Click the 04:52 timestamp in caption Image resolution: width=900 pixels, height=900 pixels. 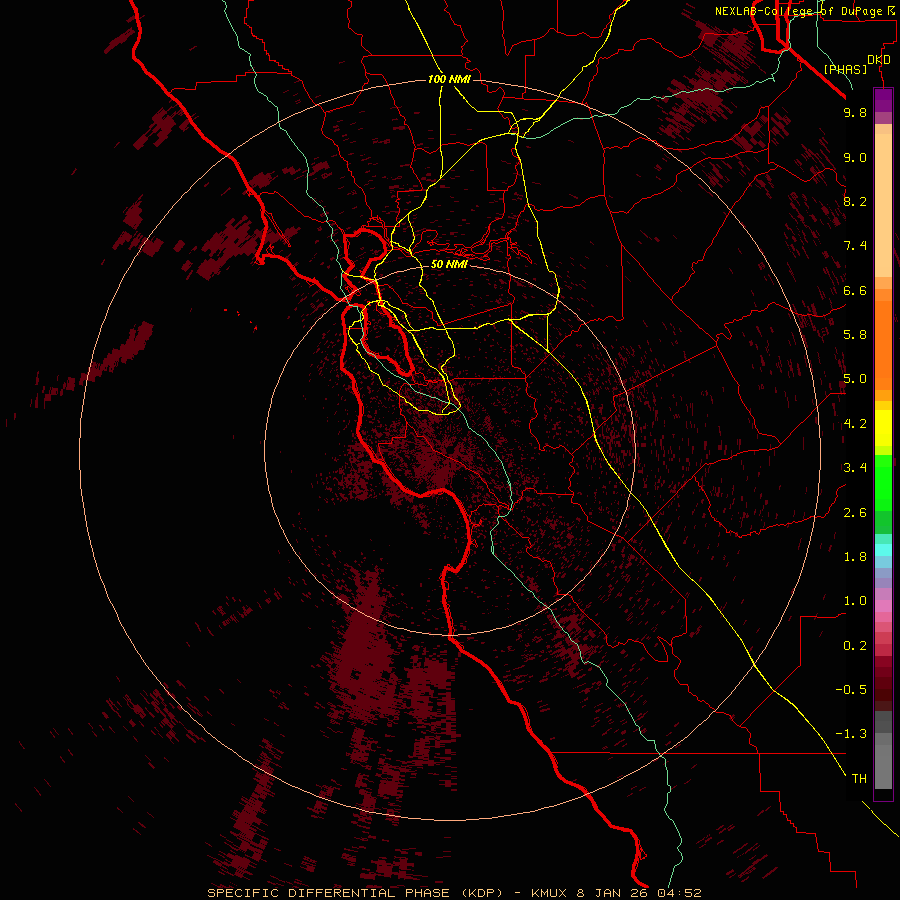(680, 893)
